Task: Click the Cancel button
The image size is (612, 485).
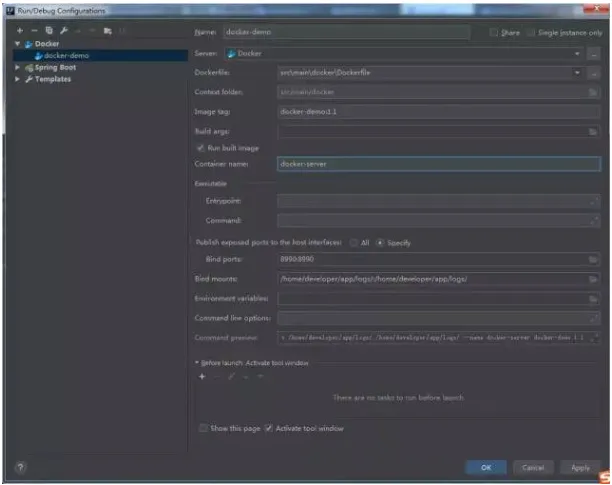Action: pyautogui.click(x=533, y=467)
